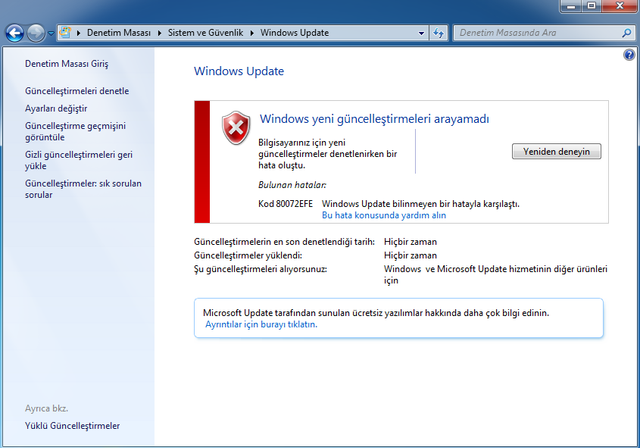The image size is (640, 448).
Task: Click Bulunan hatalar: label
Action: tap(292, 185)
